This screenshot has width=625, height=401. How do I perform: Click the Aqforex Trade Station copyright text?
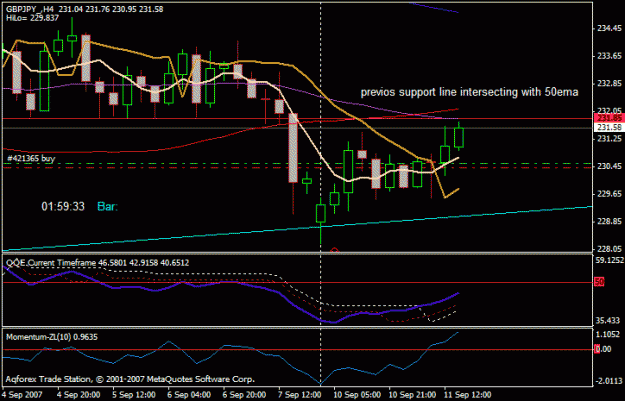(130, 379)
